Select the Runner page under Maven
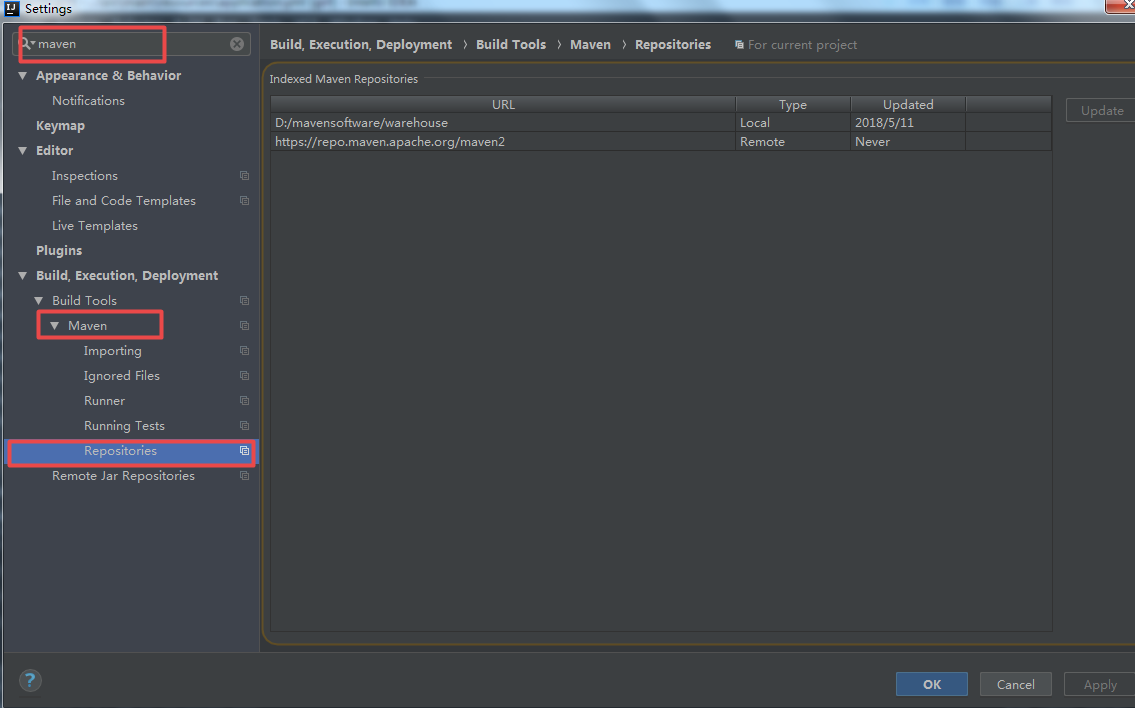1135x708 pixels. [104, 400]
